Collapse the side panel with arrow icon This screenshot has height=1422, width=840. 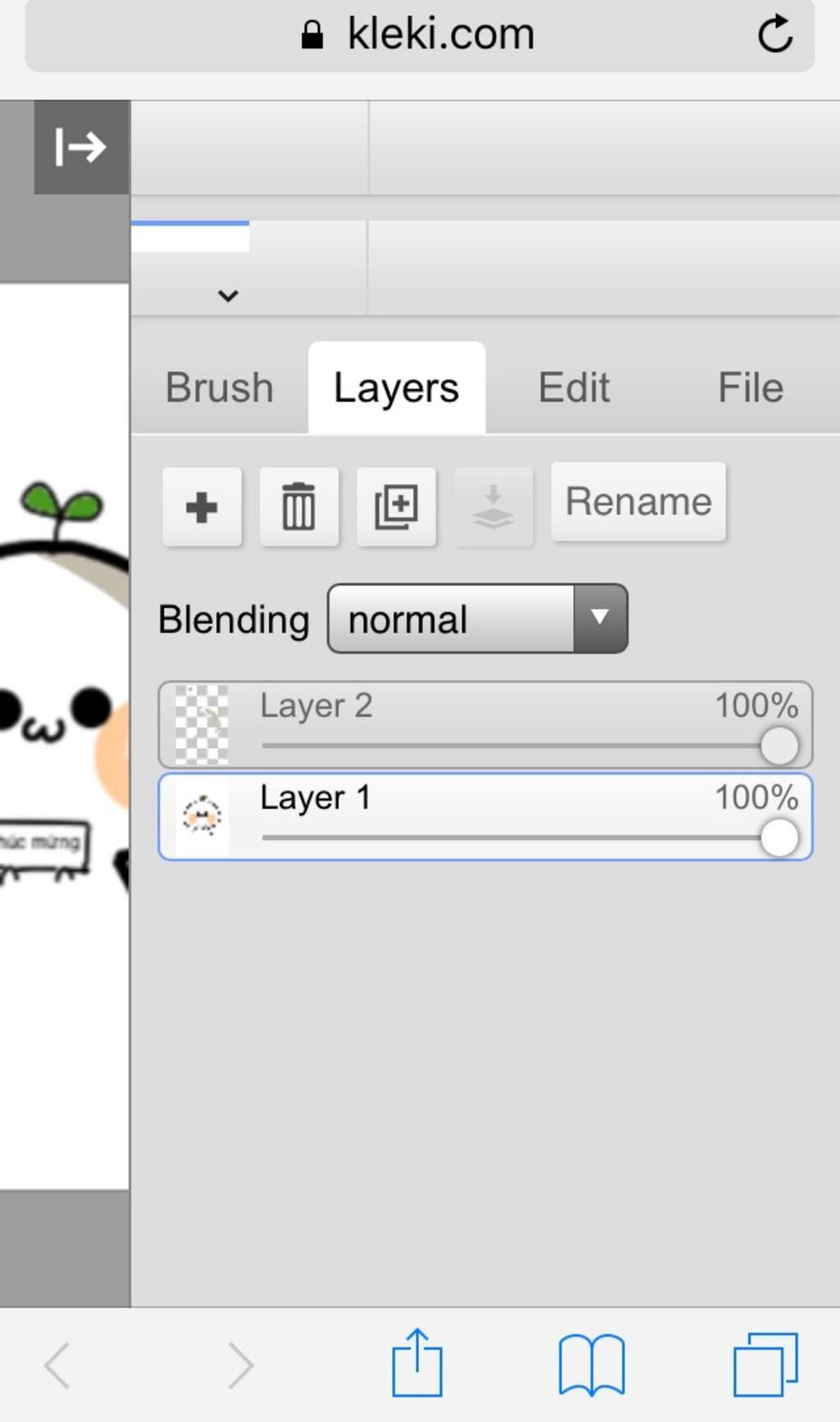(81, 148)
